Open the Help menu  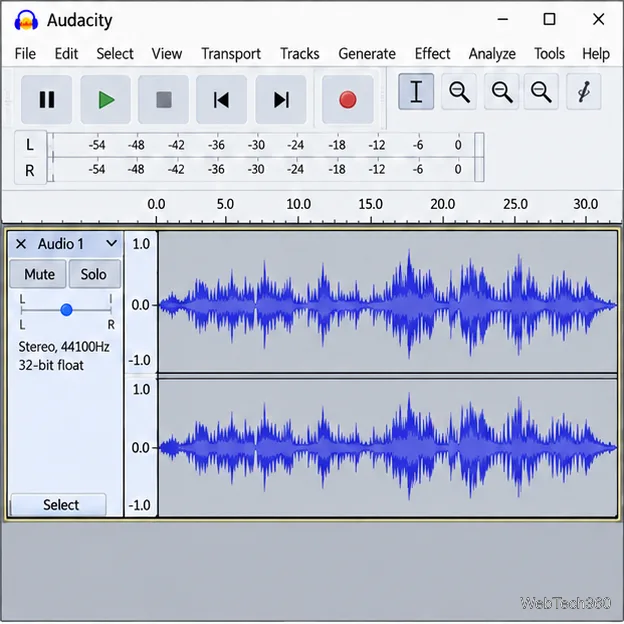(596, 54)
